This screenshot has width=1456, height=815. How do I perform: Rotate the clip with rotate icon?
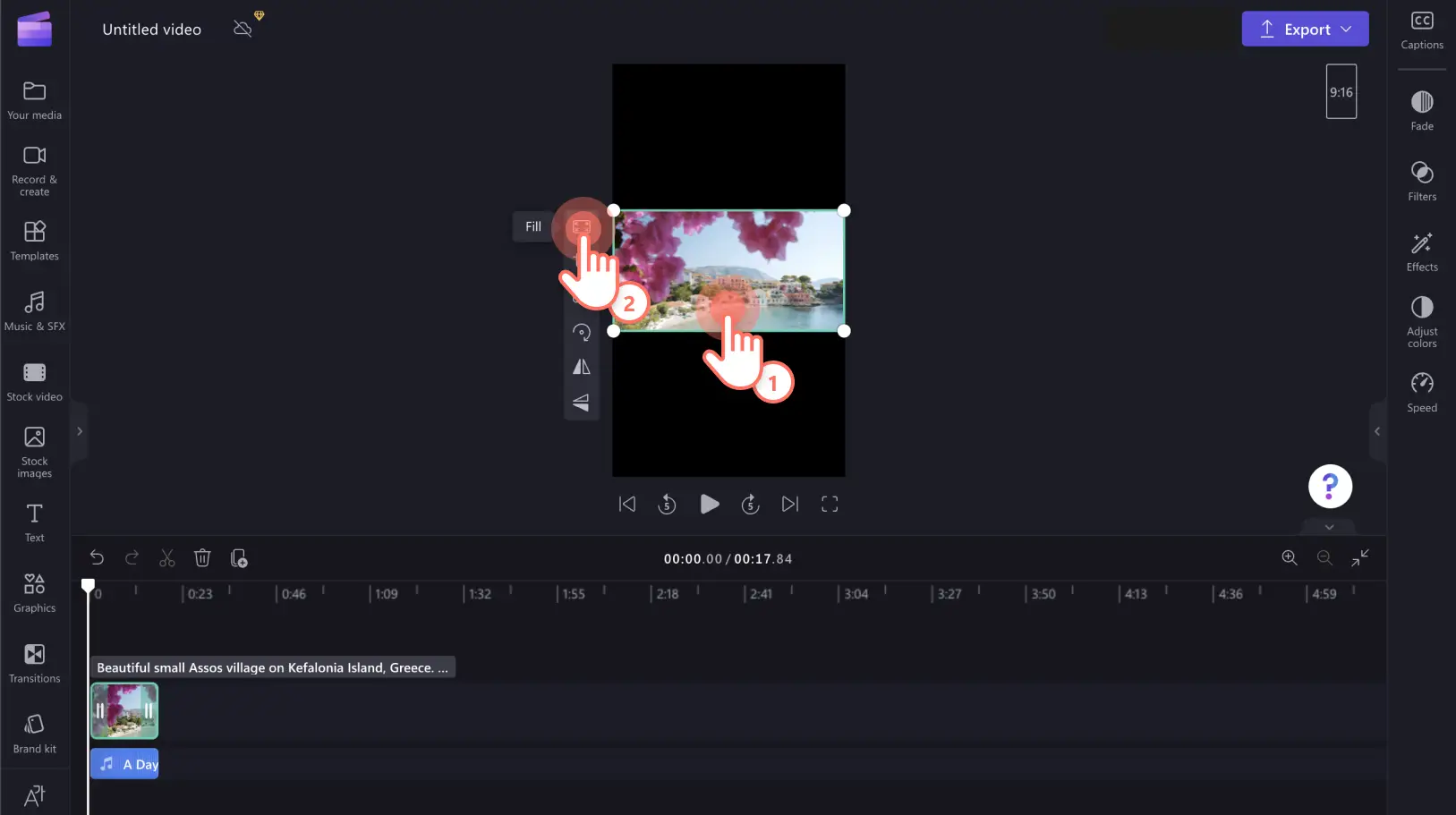pyautogui.click(x=582, y=333)
